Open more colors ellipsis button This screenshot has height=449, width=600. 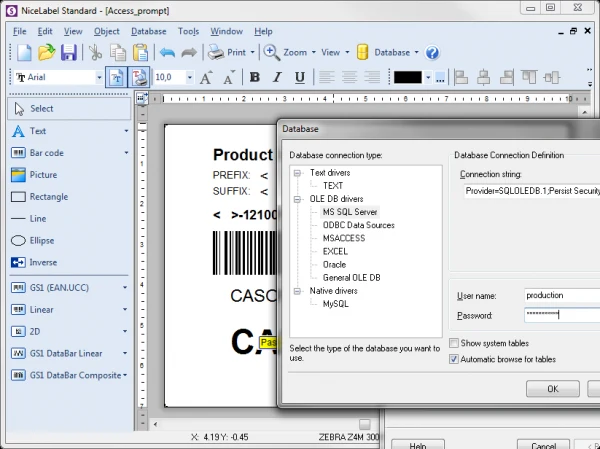pyautogui.click(x=440, y=78)
